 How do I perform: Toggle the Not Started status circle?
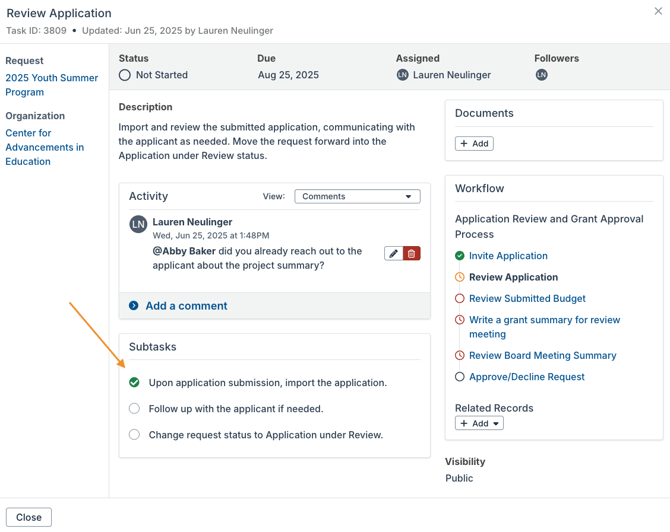tap(125, 75)
